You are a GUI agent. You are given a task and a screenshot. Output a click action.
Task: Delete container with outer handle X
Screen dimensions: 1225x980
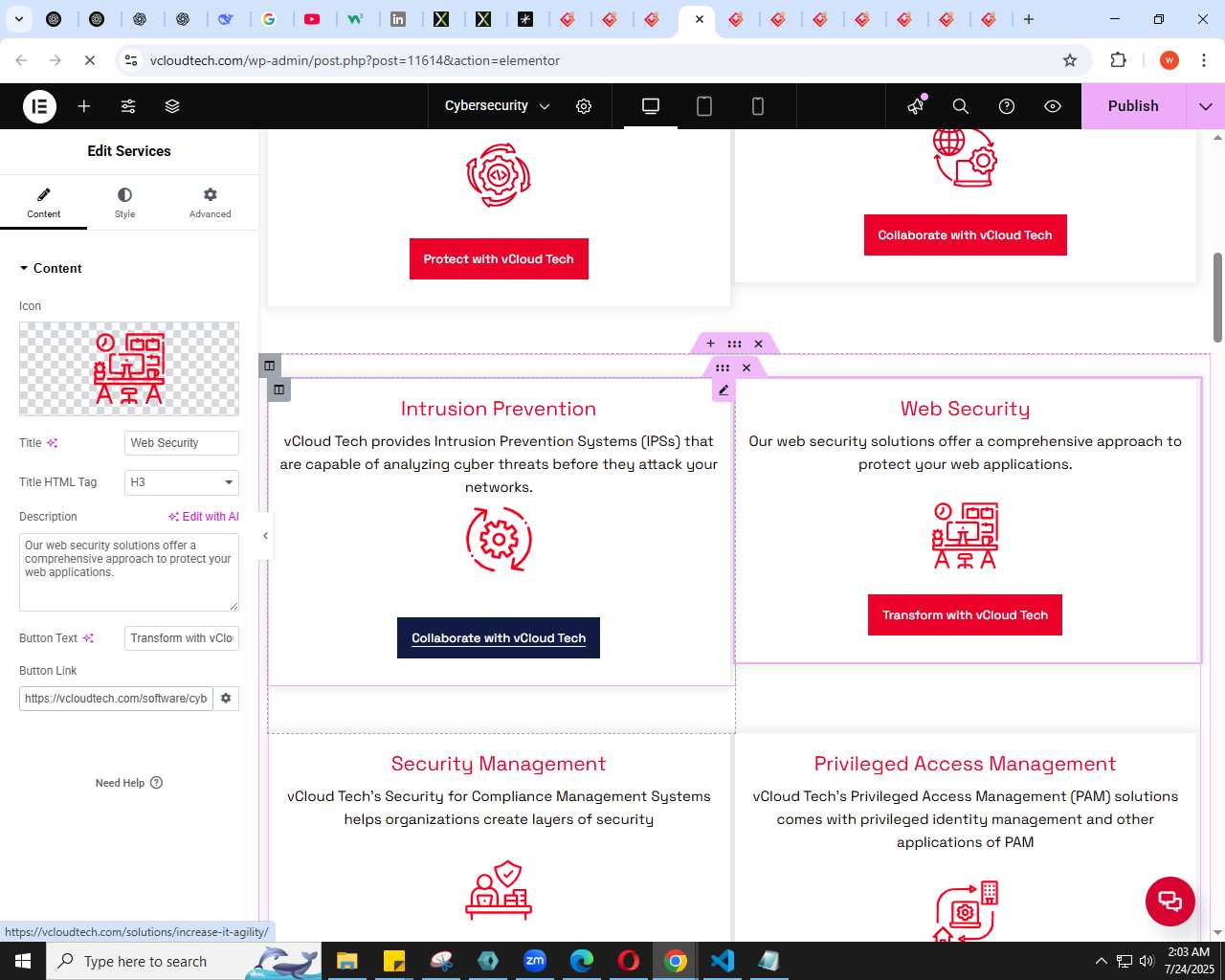coord(758,344)
